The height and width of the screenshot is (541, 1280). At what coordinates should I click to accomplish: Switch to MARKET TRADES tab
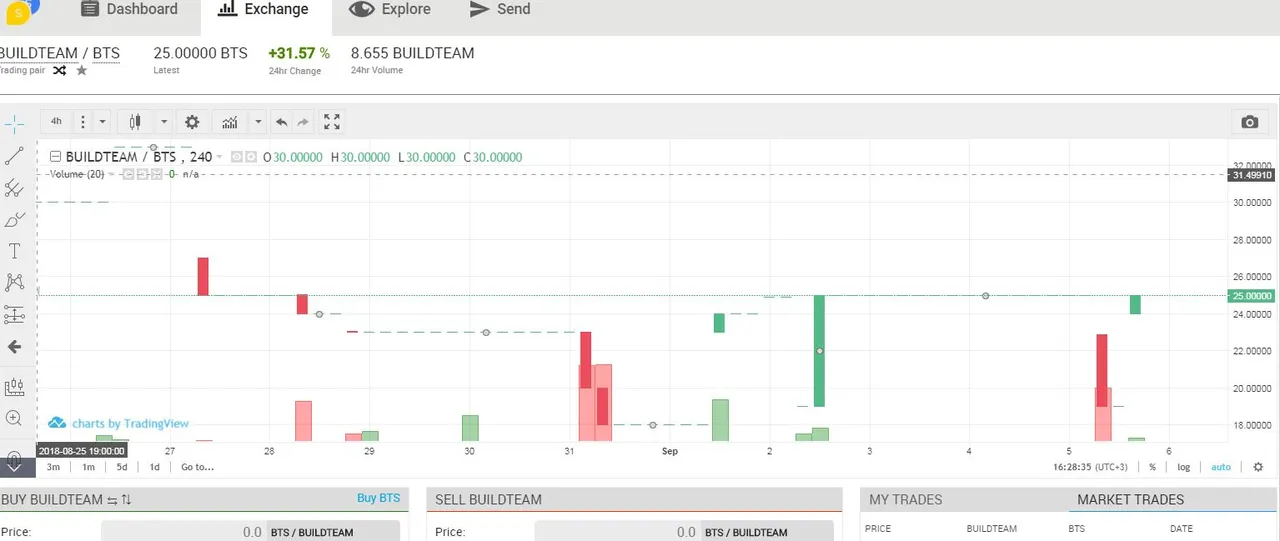pos(1130,499)
